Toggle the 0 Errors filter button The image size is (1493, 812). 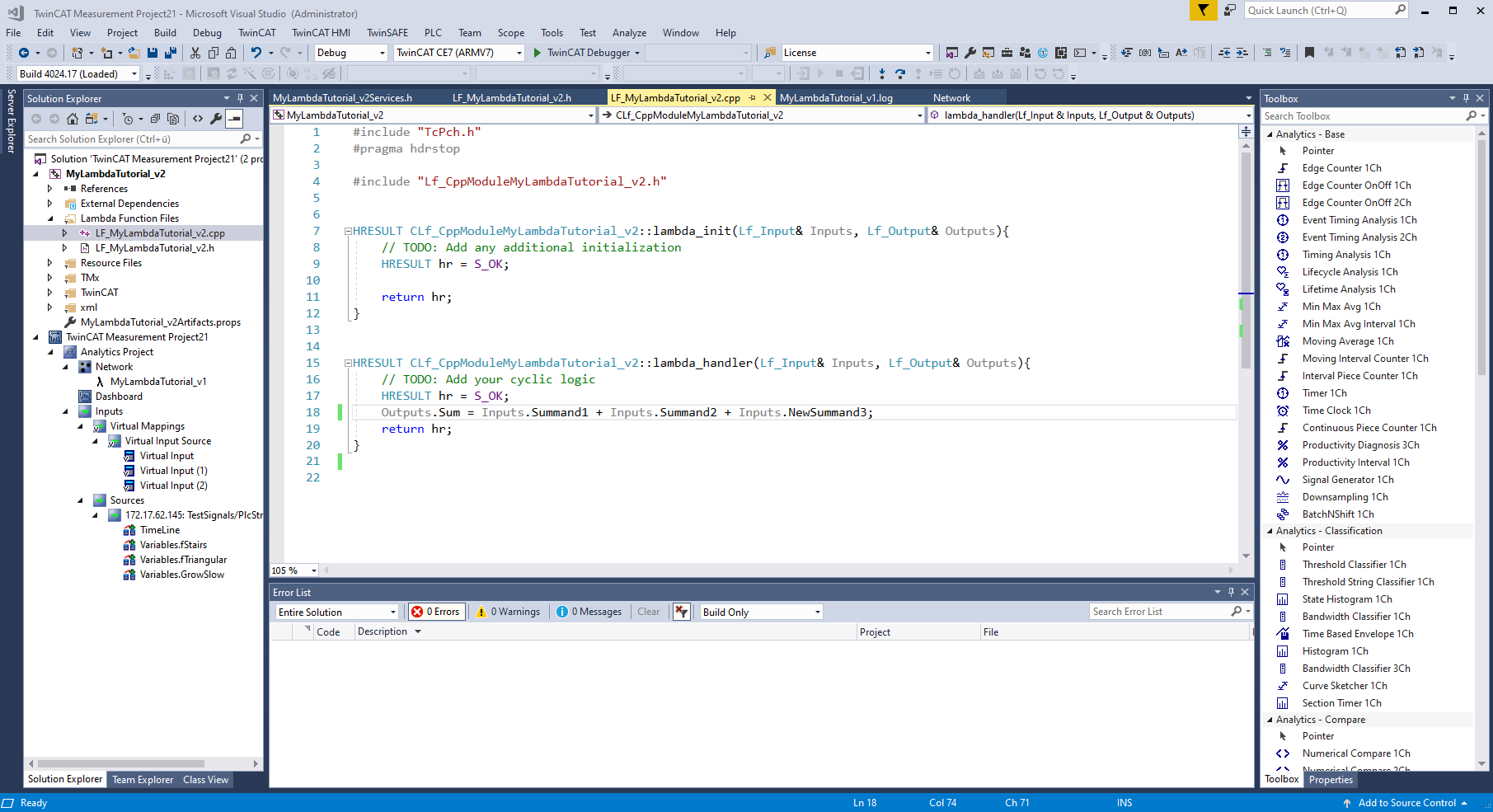(x=437, y=612)
